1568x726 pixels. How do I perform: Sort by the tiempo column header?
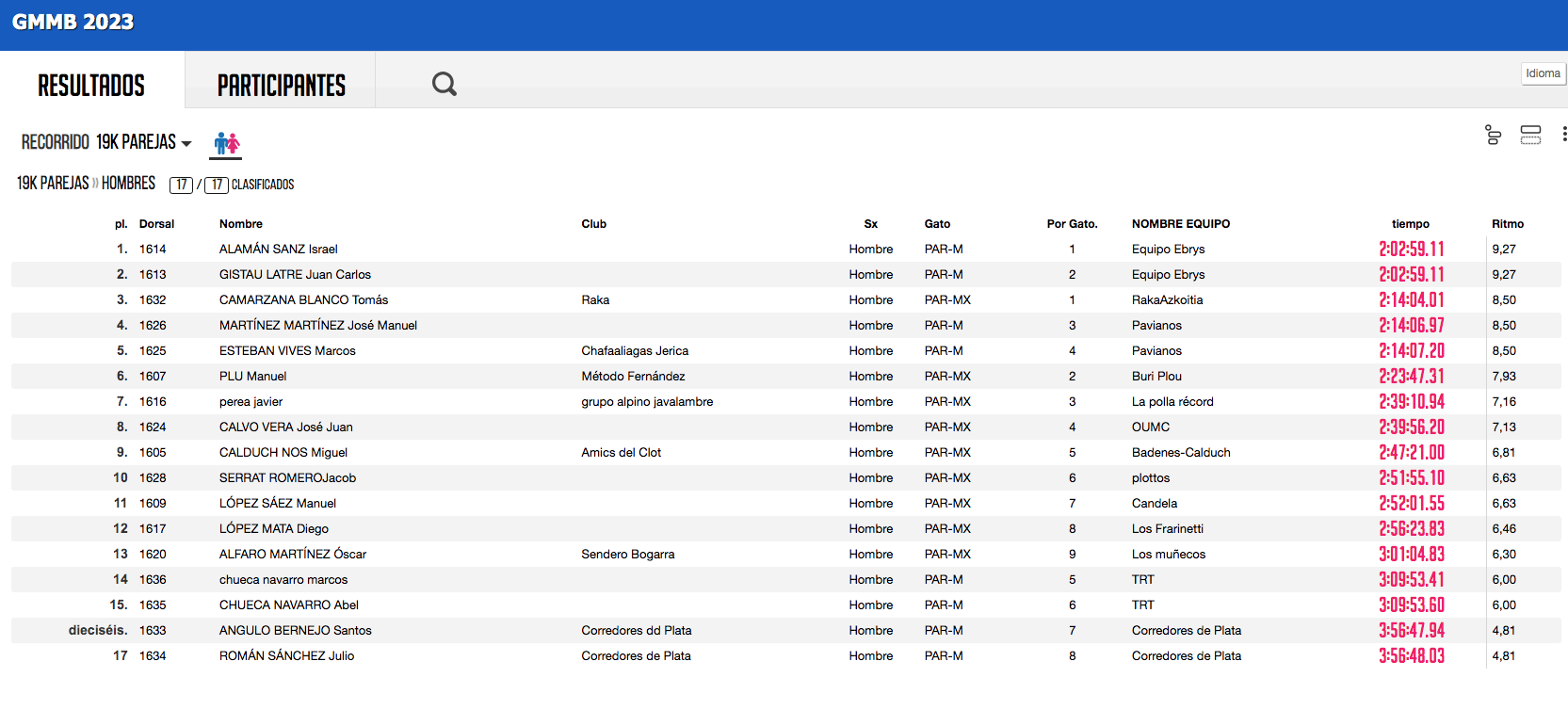[x=1410, y=224]
